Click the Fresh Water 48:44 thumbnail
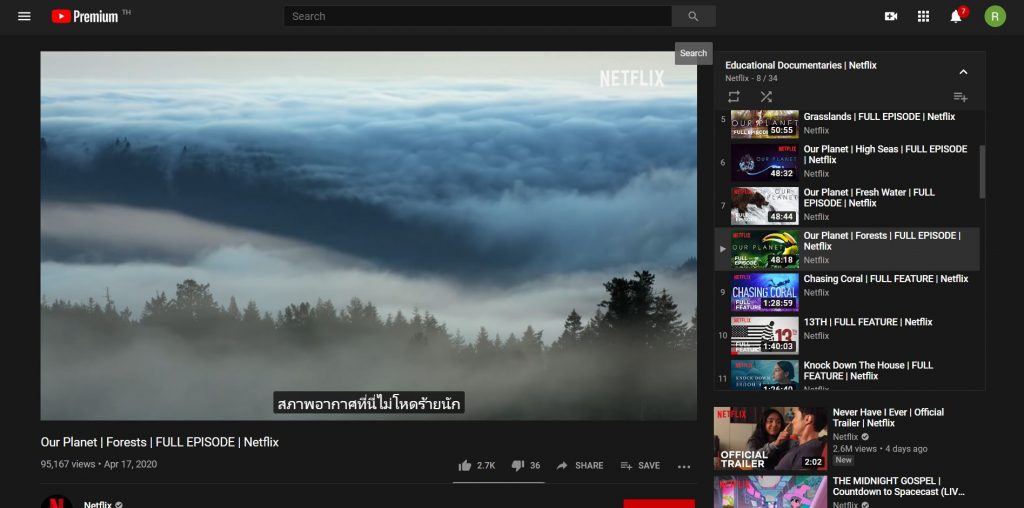The width and height of the screenshot is (1024, 508). (x=765, y=206)
